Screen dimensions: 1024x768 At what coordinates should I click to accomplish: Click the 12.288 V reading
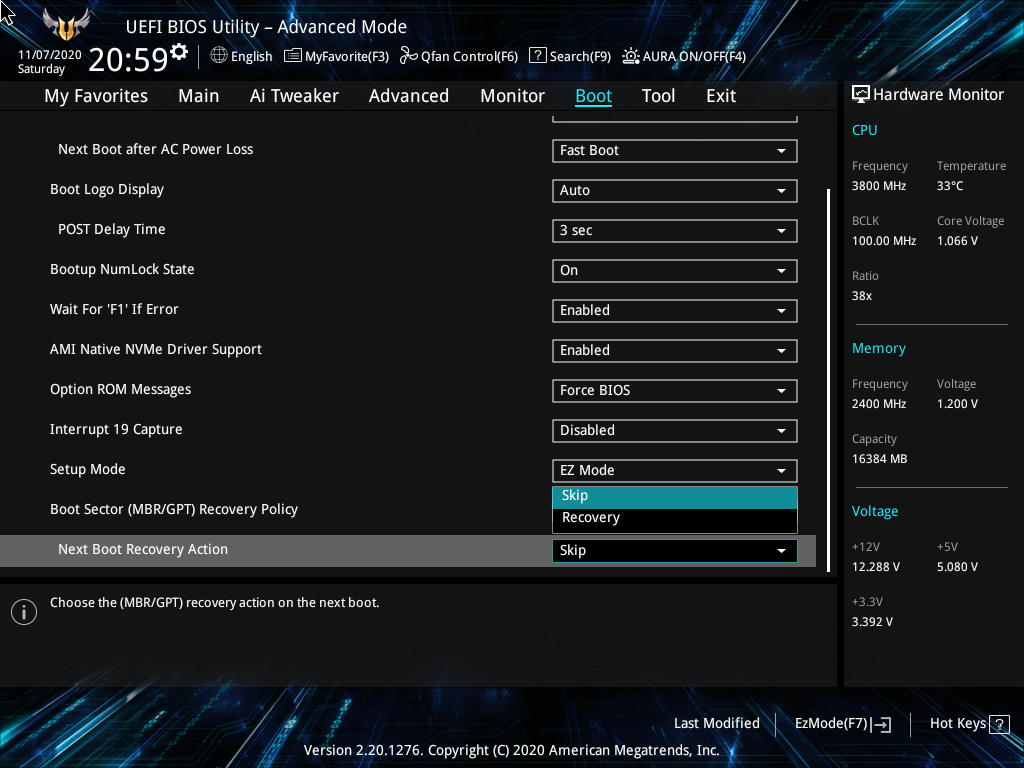point(876,568)
